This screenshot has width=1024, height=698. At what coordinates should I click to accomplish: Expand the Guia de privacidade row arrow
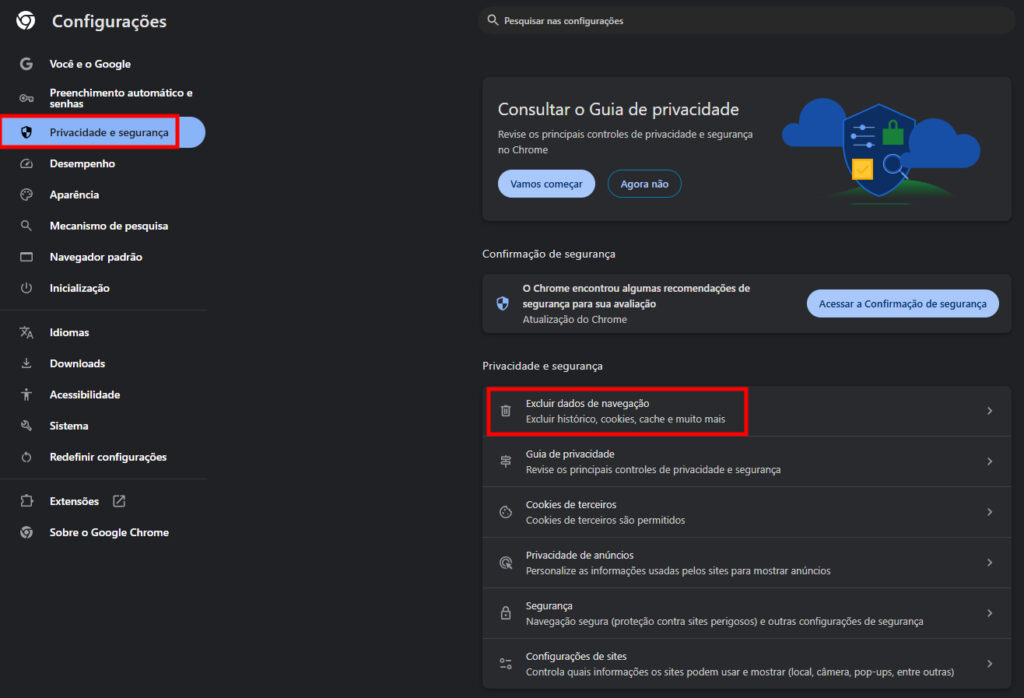(x=989, y=461)
